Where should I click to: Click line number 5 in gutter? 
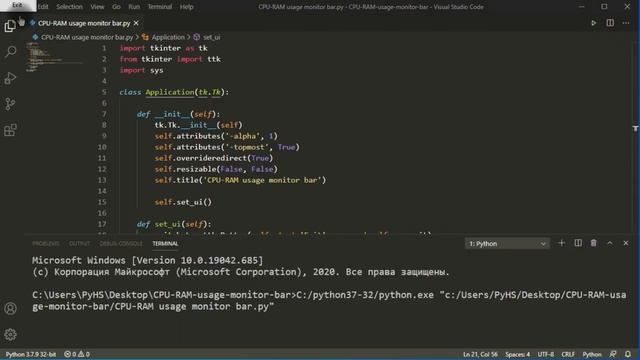pyautogui.click(x=104, y=92)
